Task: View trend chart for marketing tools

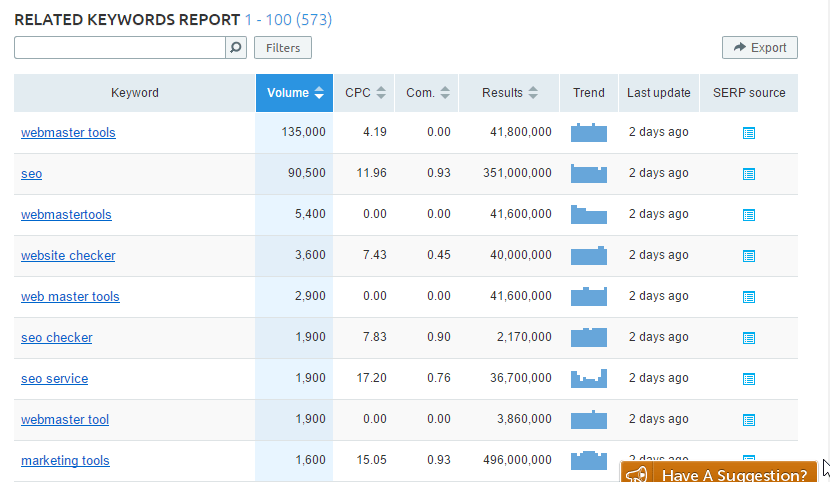Action: tap(589, 460)
